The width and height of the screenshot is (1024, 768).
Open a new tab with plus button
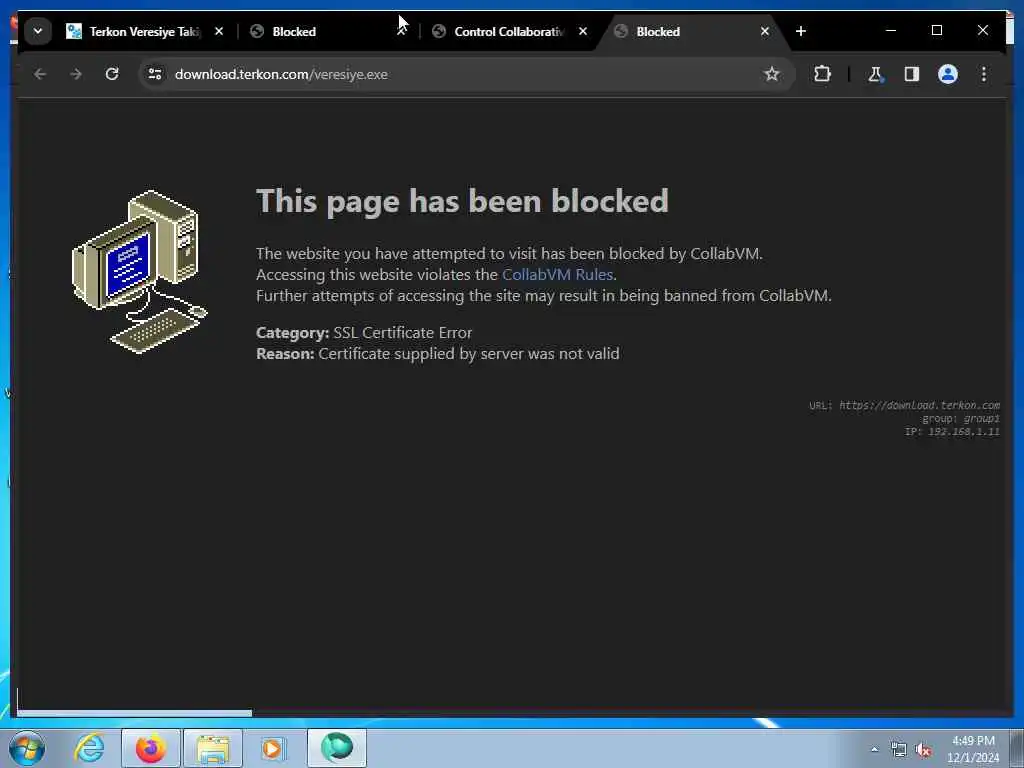(801, 31)
